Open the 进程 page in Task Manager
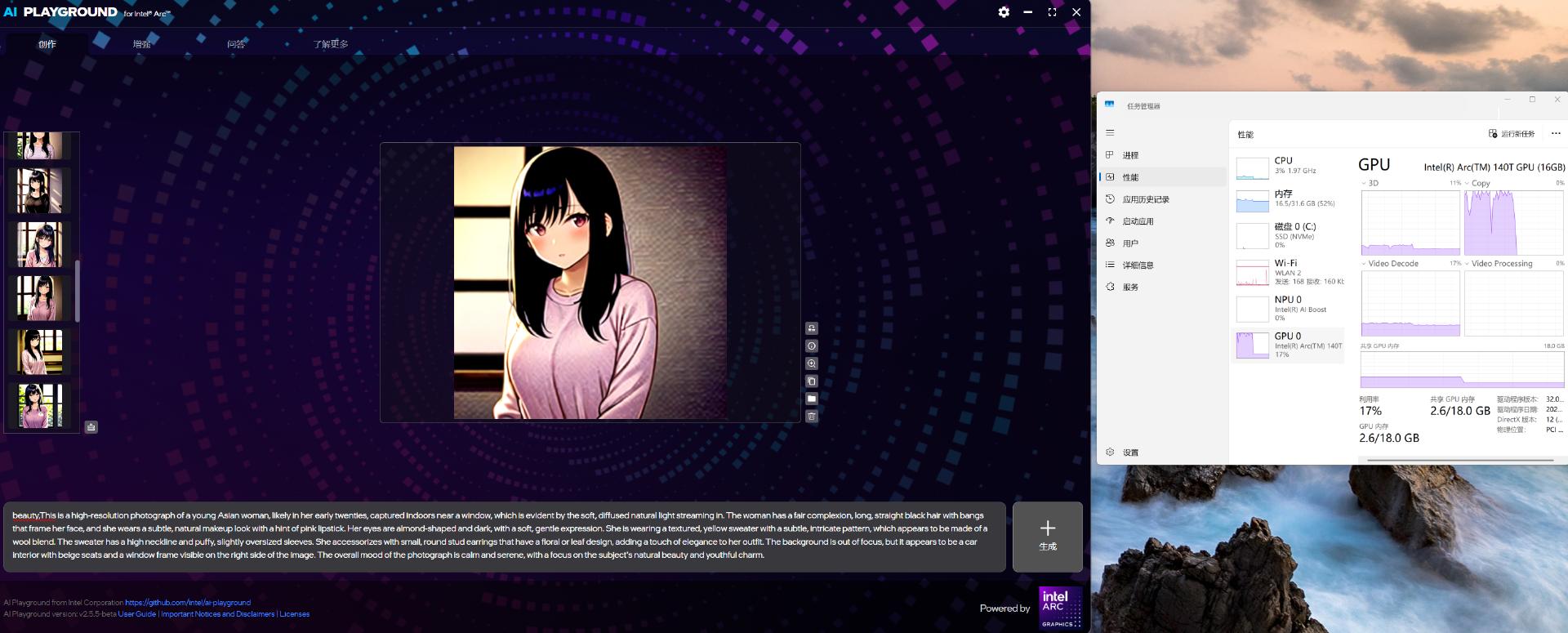 [1162, 155]
